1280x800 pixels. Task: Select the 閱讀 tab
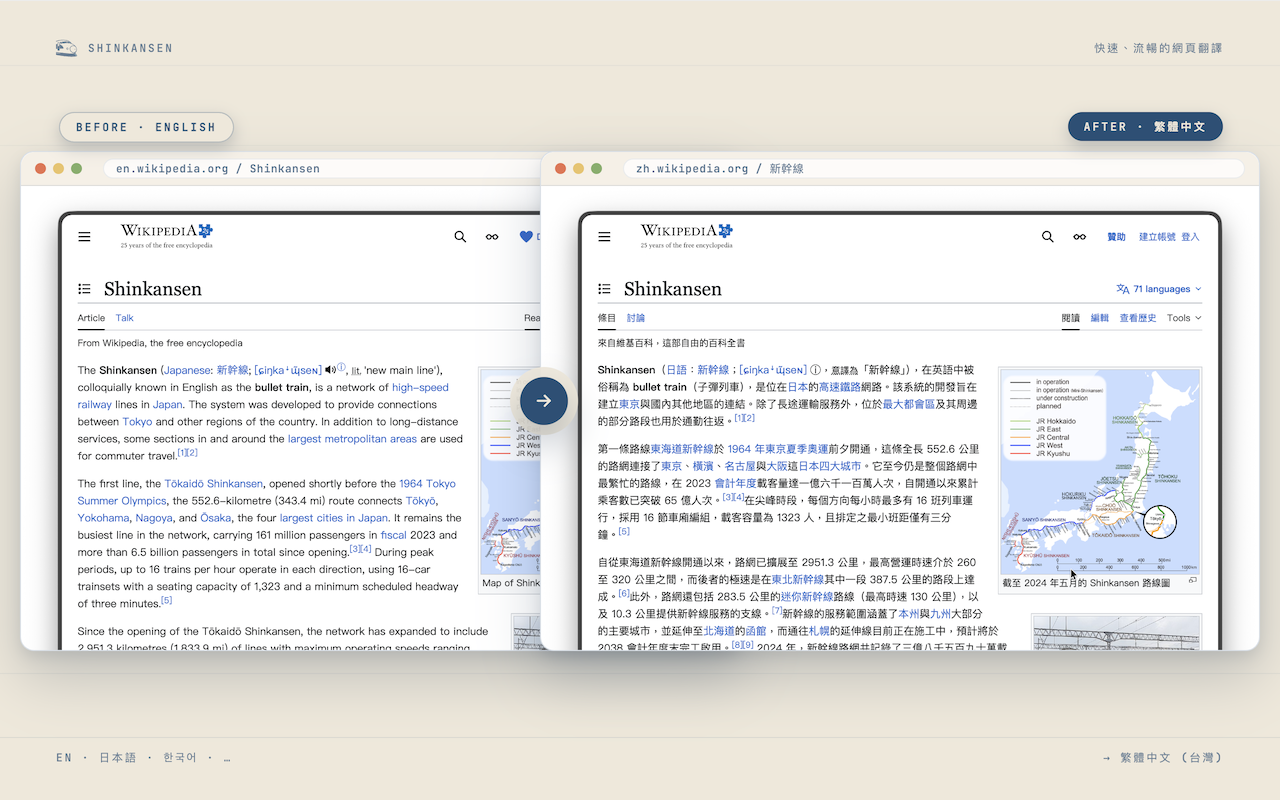tap(1070, 318)
